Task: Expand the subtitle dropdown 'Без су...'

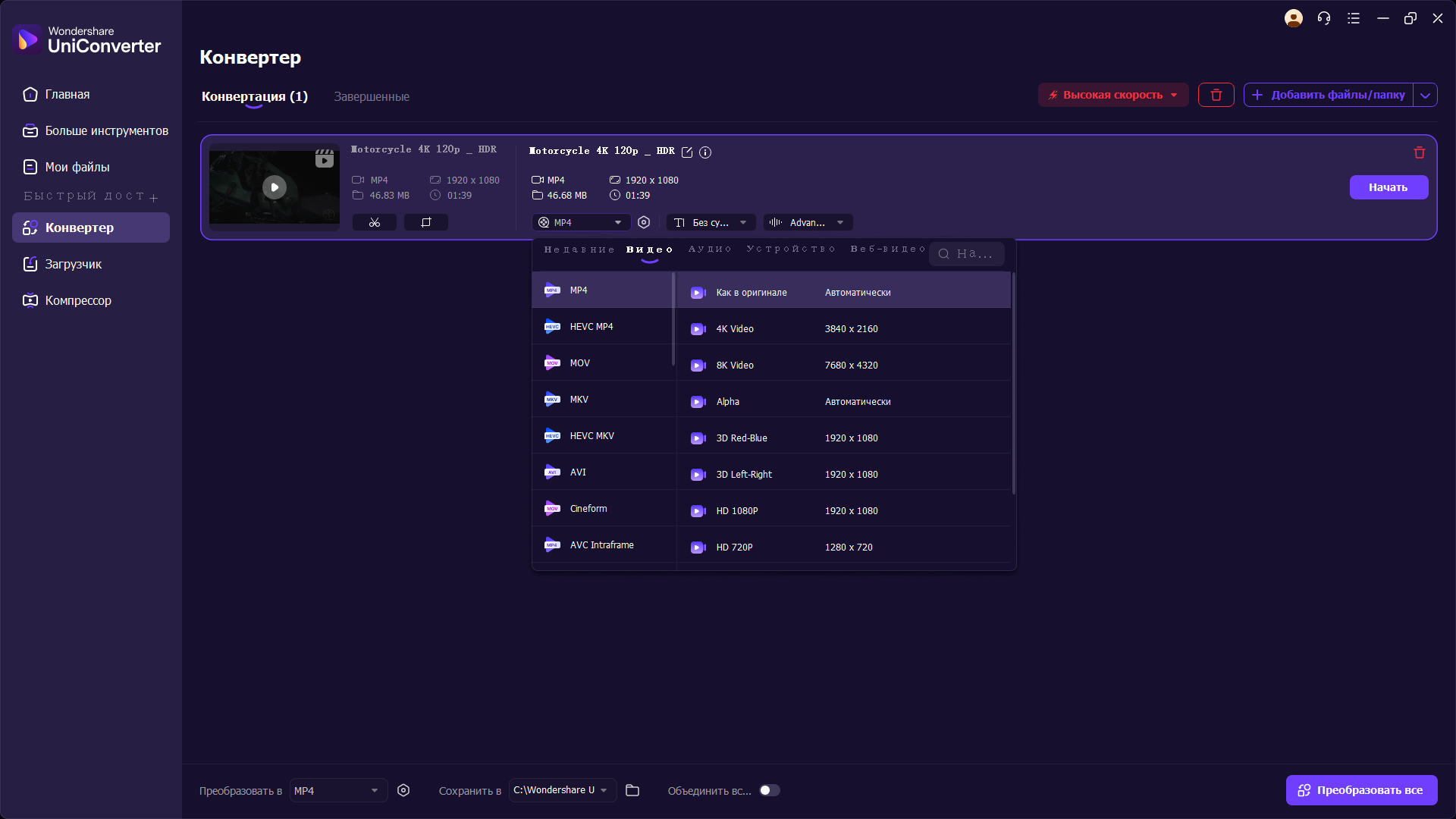Action: click(x=711, y=222)
